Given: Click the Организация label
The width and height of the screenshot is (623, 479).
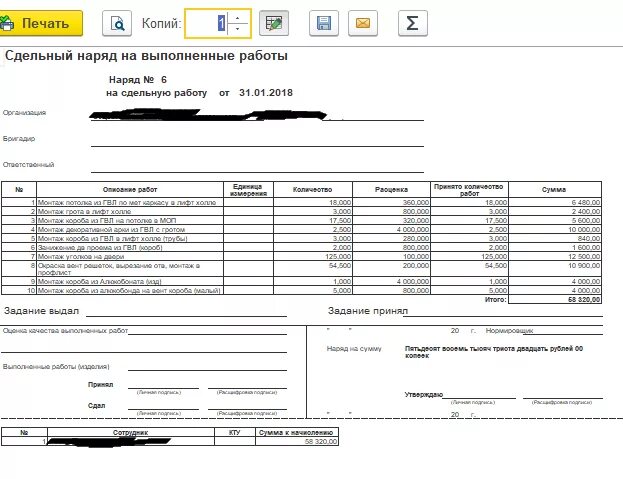Looking at the screenshot, I should tap(24, 113).
